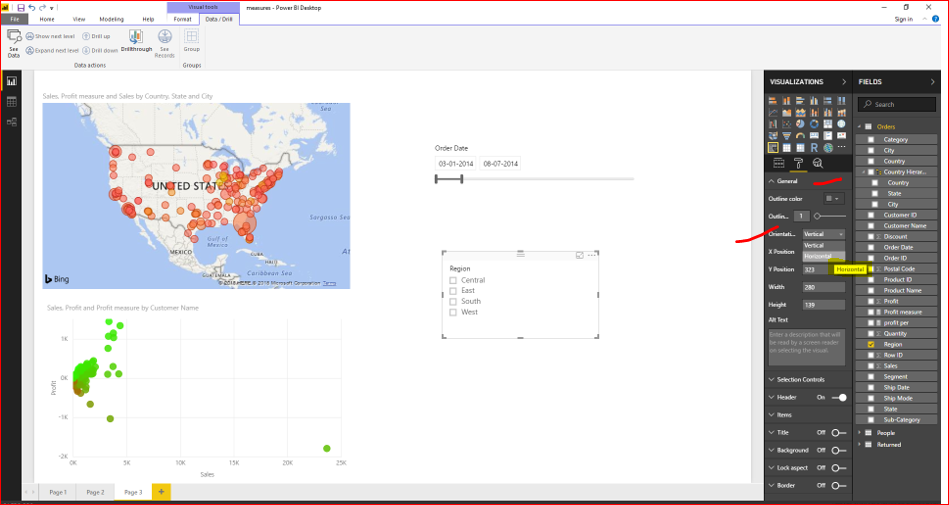The width and height of the screenshot is (949, 505).
Task: Open the Modeling ribbon tab
Action: tap(111, 19)
